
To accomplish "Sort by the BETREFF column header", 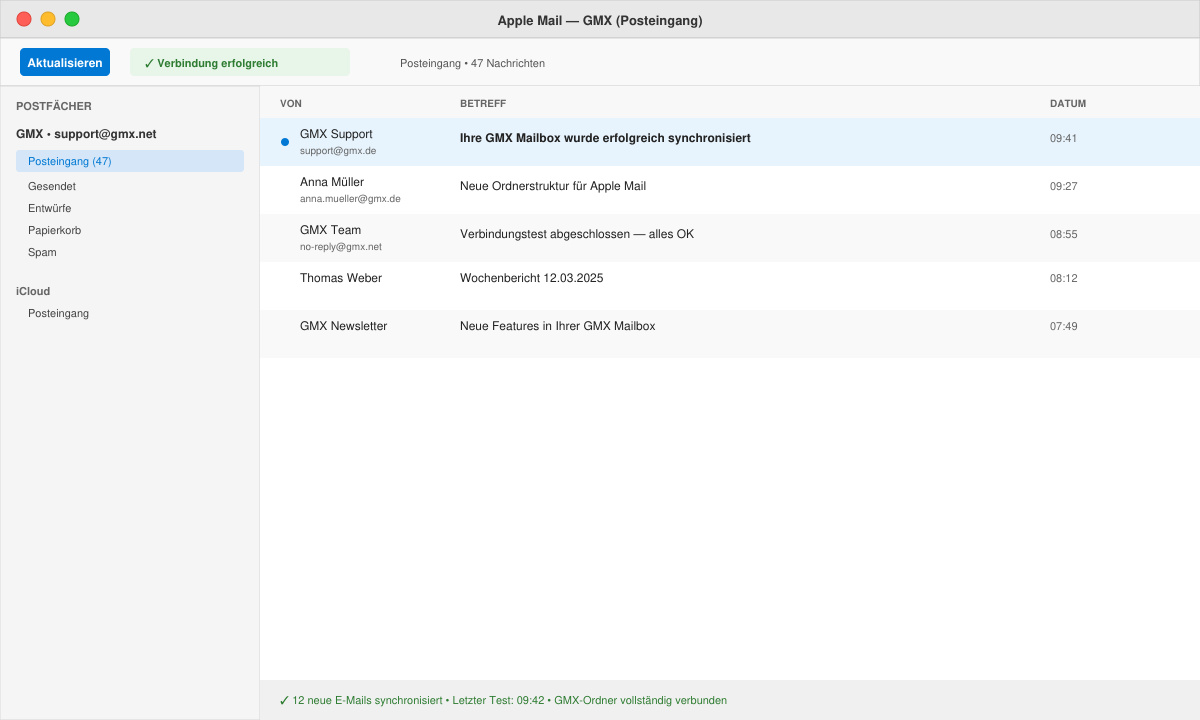I will click(x=483, y=104).
